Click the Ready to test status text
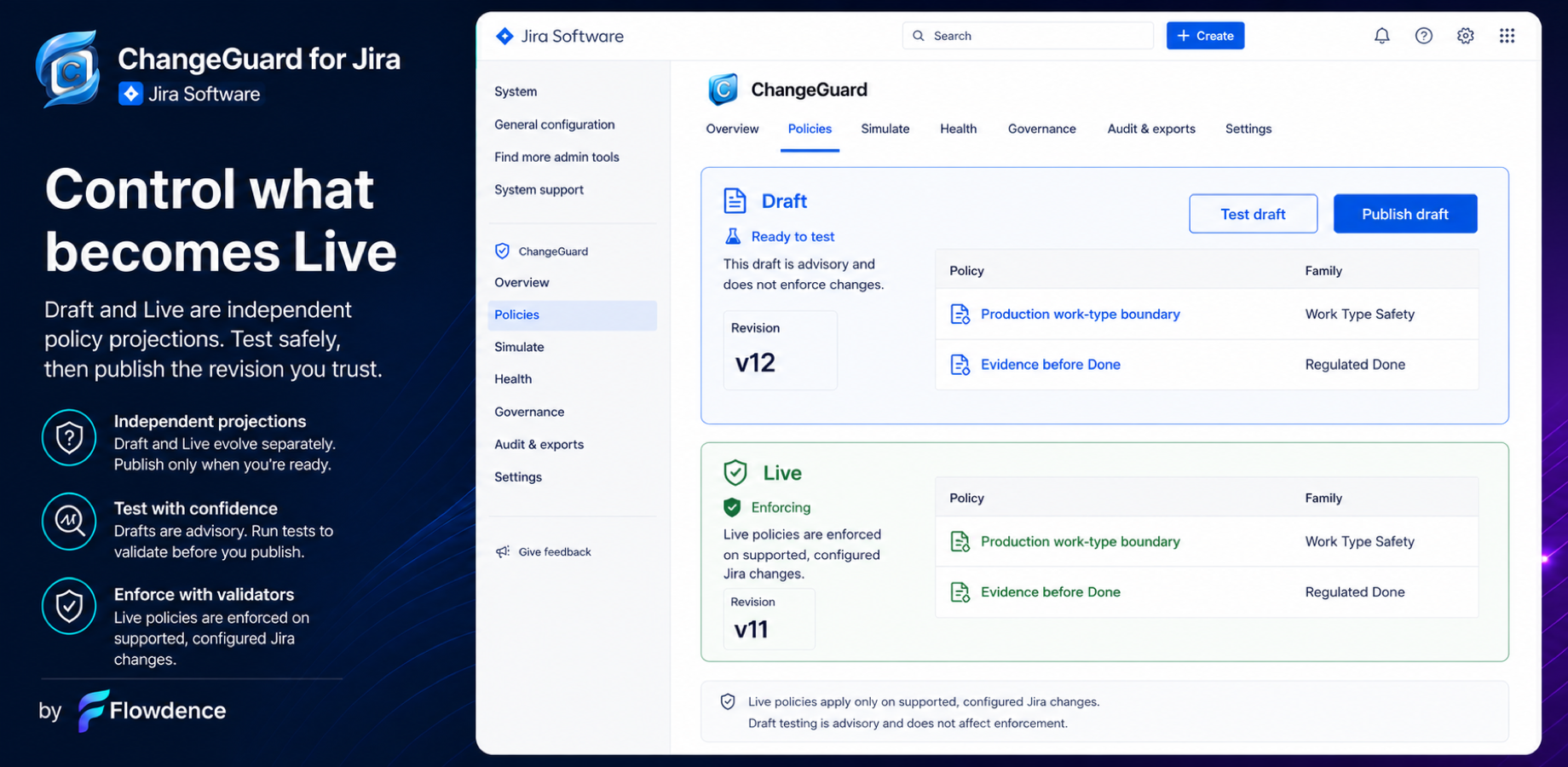This screenshot has height=767, width=1568. click(793, 237)
